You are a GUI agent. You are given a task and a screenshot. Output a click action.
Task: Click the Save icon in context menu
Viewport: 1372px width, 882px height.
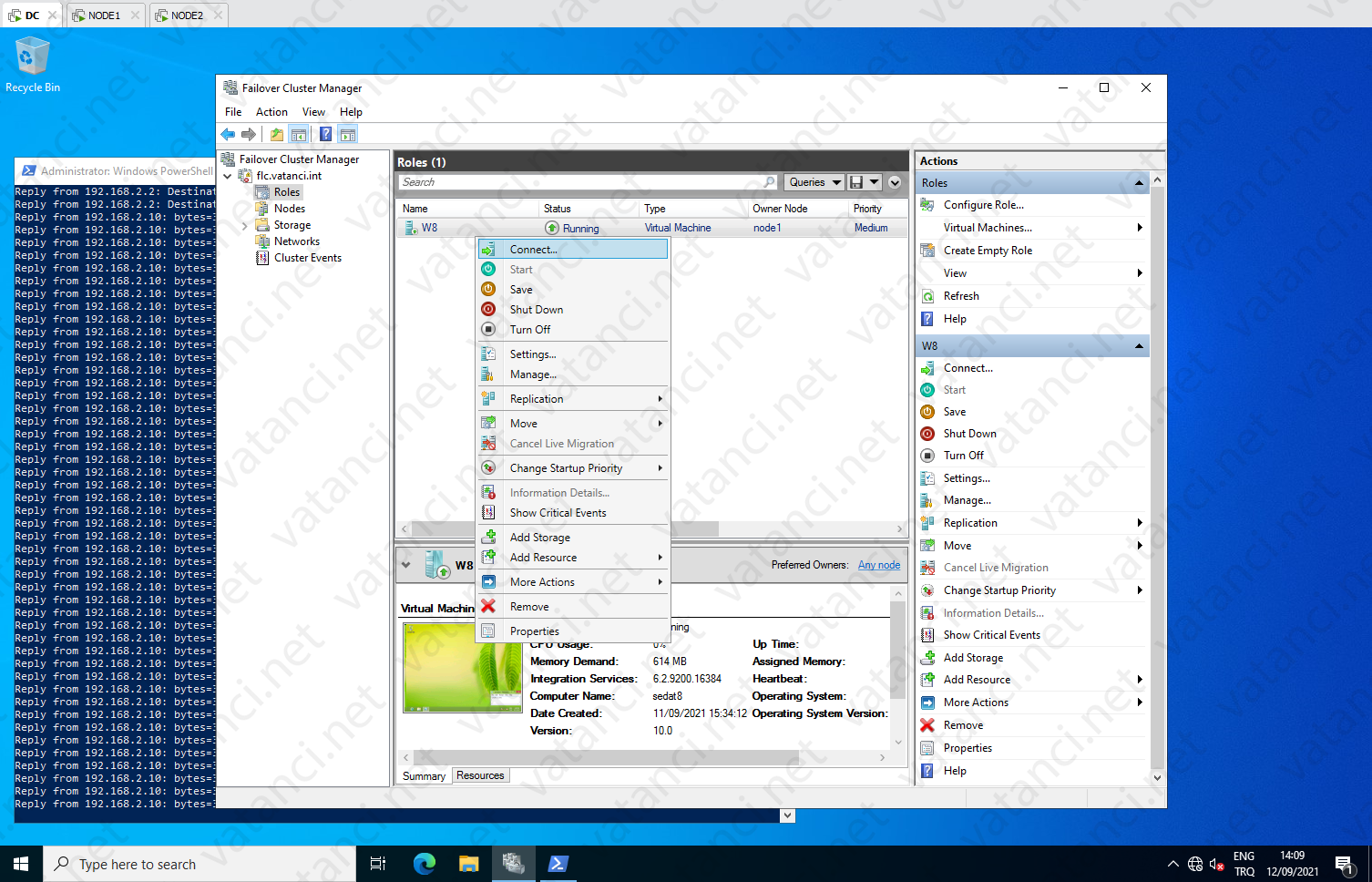point(488,290)
